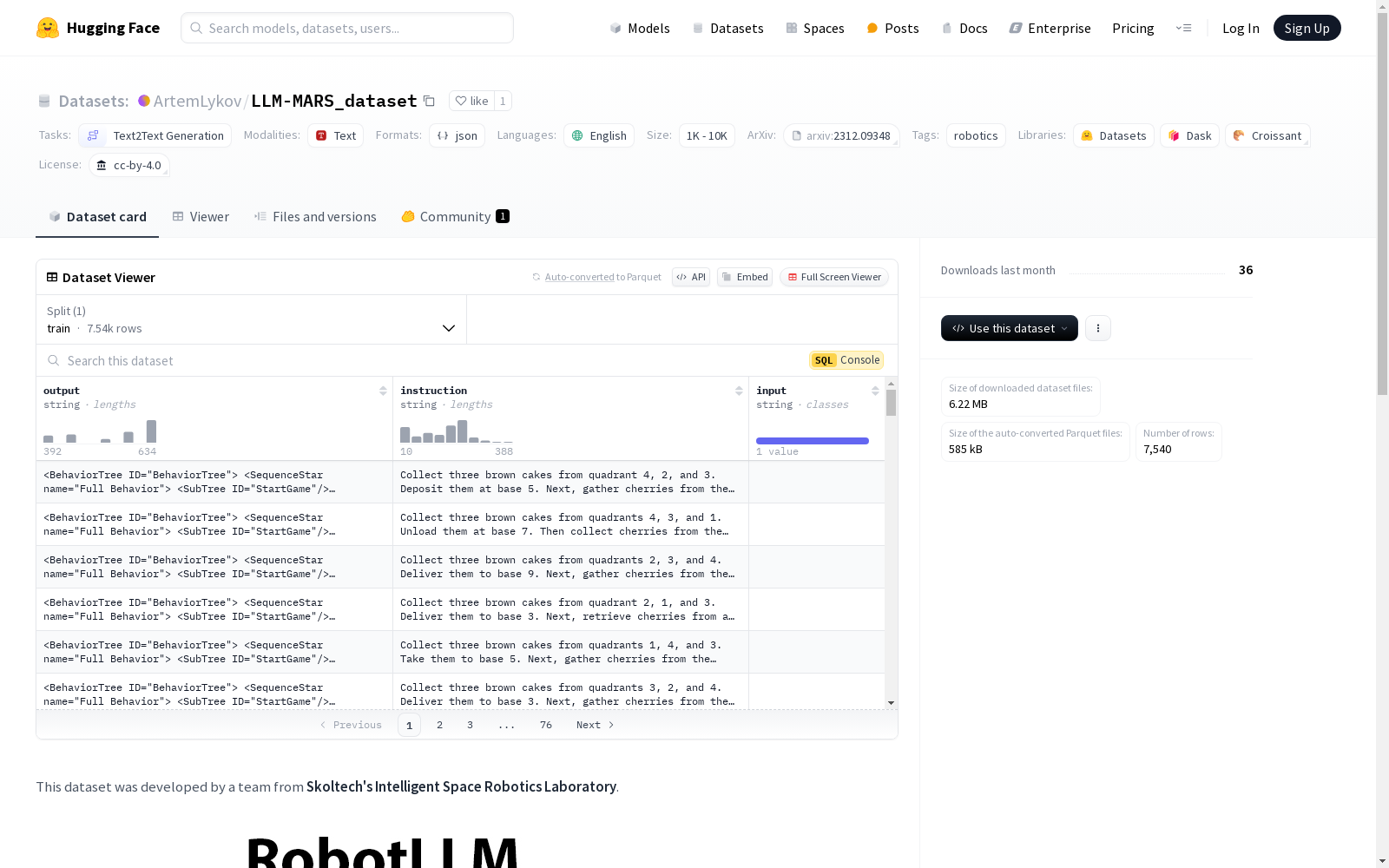This screenshot has height=868, width=1389.
Task: Click the output lengths histogram
Action: [100, 431]
